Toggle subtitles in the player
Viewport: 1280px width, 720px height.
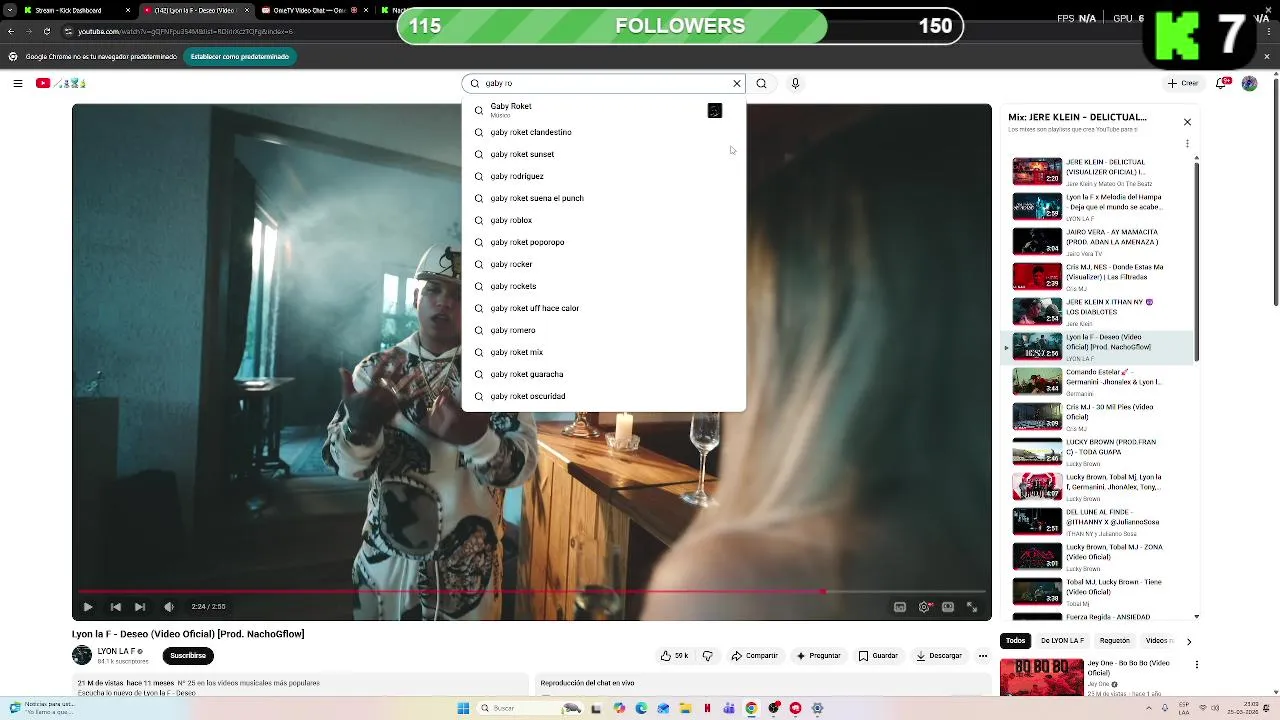[899, 606]
